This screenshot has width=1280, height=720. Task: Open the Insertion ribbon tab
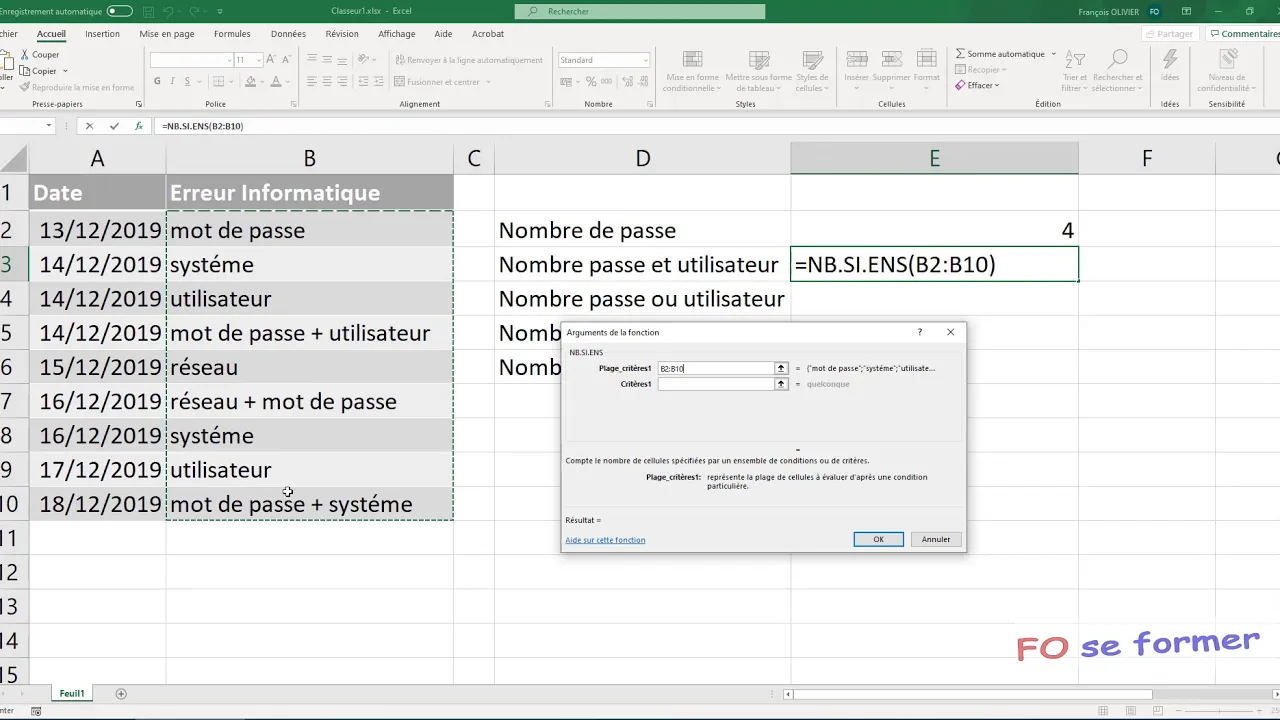(102, 34)
